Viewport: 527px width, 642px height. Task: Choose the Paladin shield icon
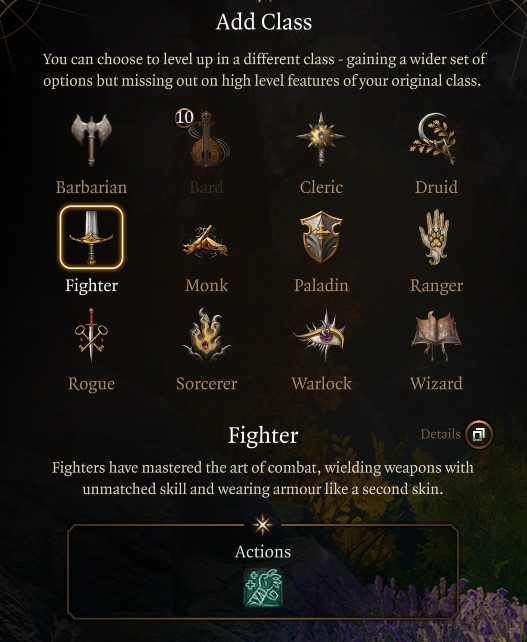click(x=321, y=237)
